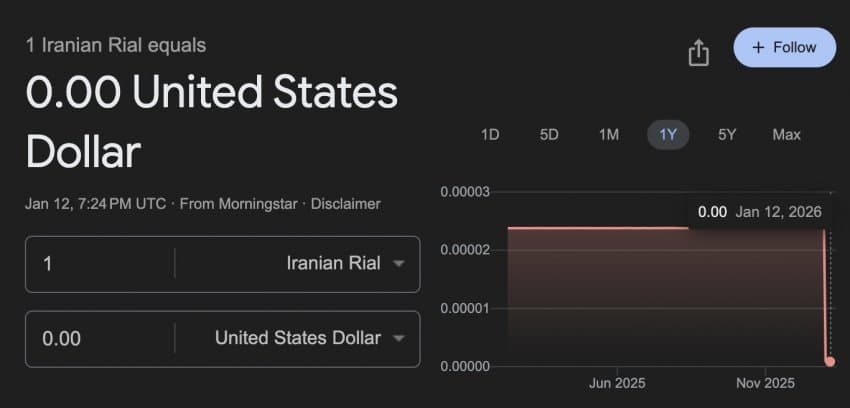Click the share icon
850x408 pixels.
[x=698, y=53]
